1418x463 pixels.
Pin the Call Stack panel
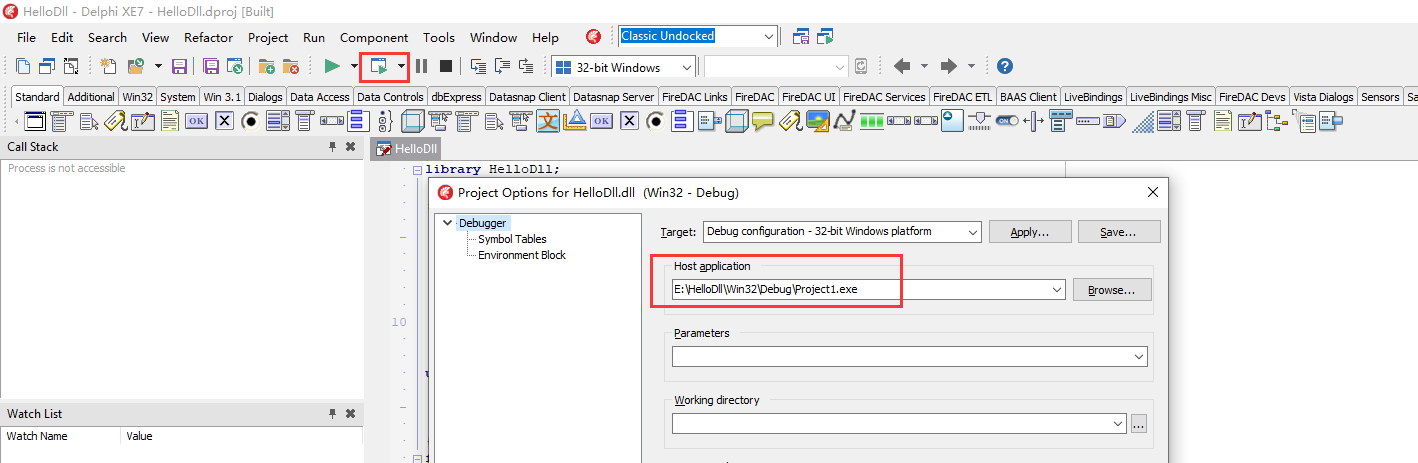332,147
